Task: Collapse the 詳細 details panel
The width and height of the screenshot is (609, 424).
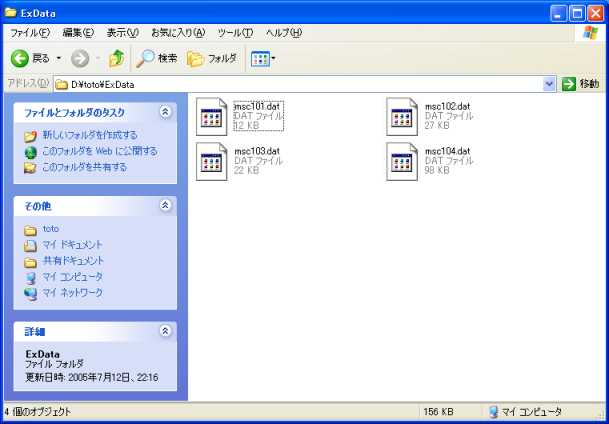Action: [x=165, y=331]
